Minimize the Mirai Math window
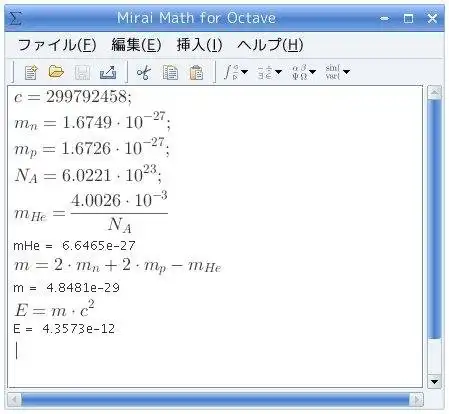The height and width of the screenshot is (414, 449). pyautogui.click(x=385, y=18)
